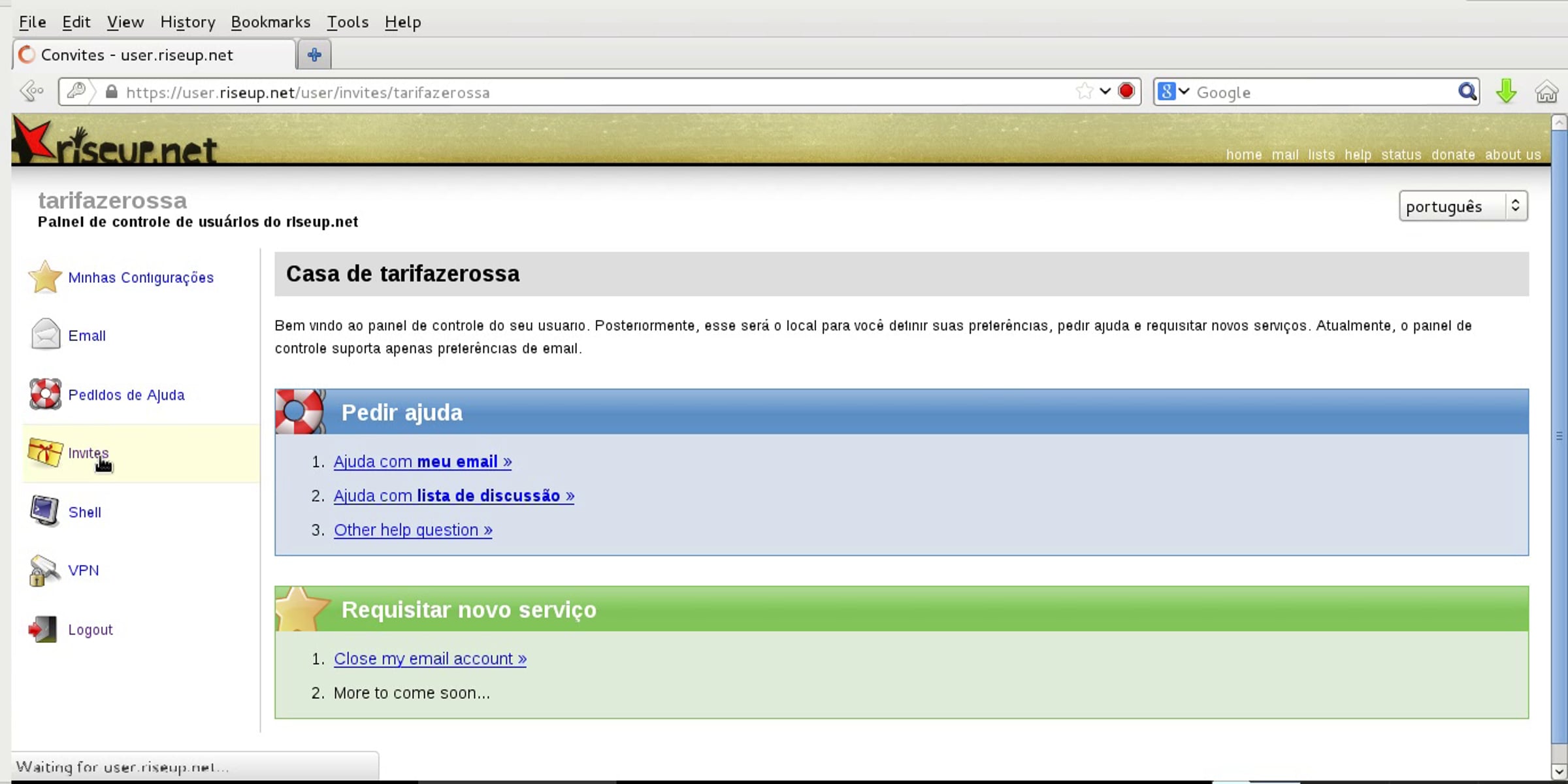Click the Casa de tarifazerossa heading
Viewport: 1568px width, 784px height.
click(402, 274)
